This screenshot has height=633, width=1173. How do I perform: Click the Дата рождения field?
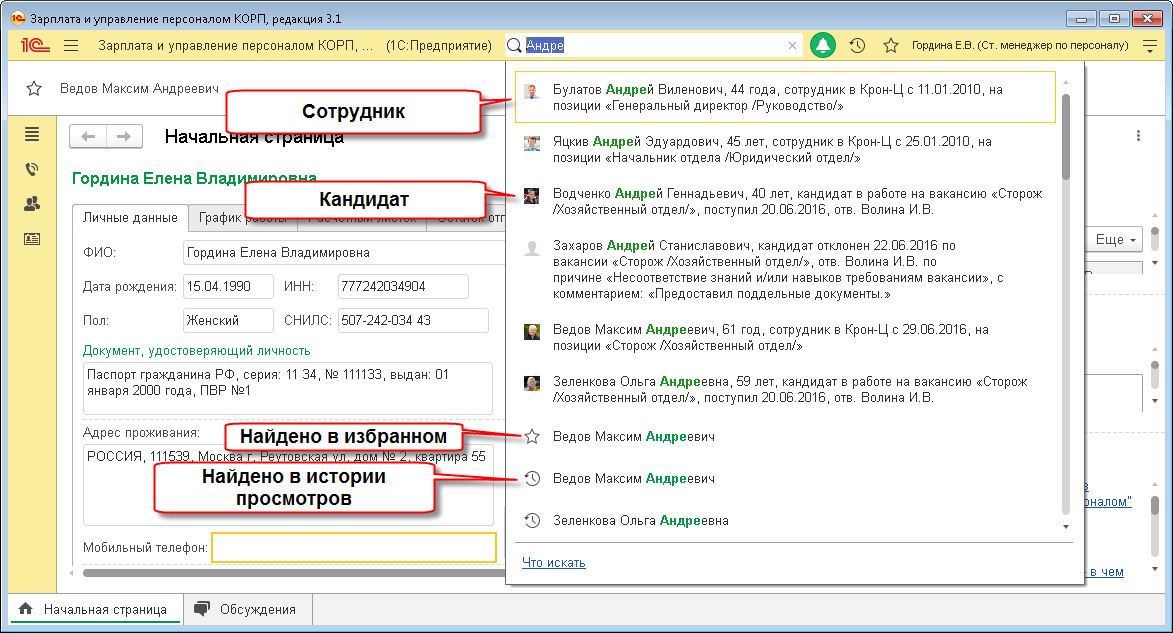[227, 287]
